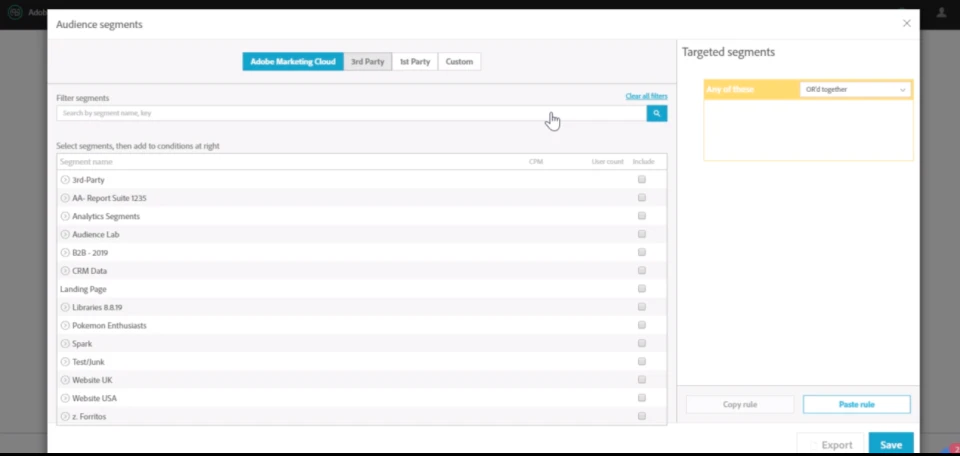
Task: Click the Any of these rule header
Action: [730, 89]
